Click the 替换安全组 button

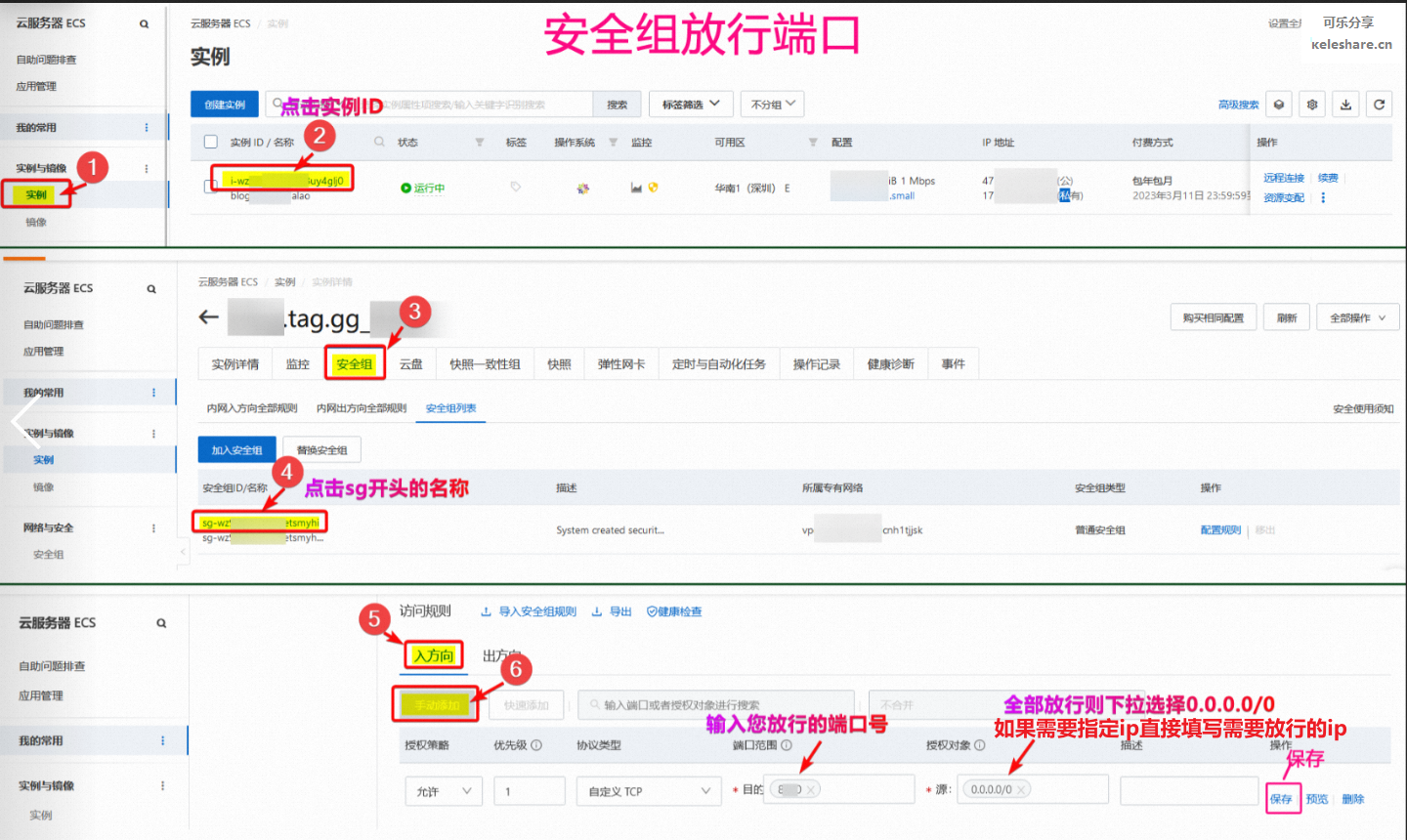coord(322,450)
